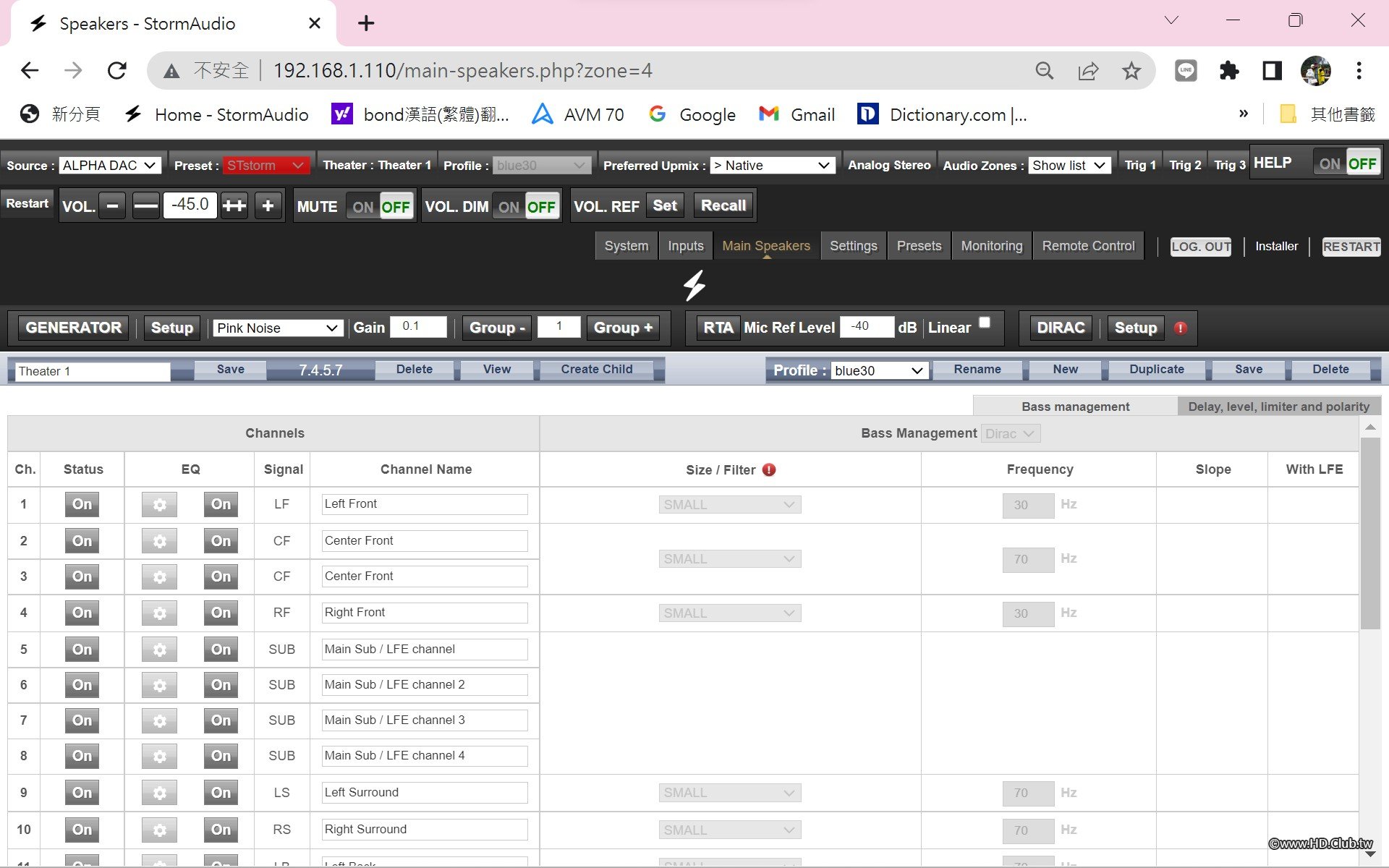Open the Source ALPHA DAC dropdown

click(x=109, y=166)
